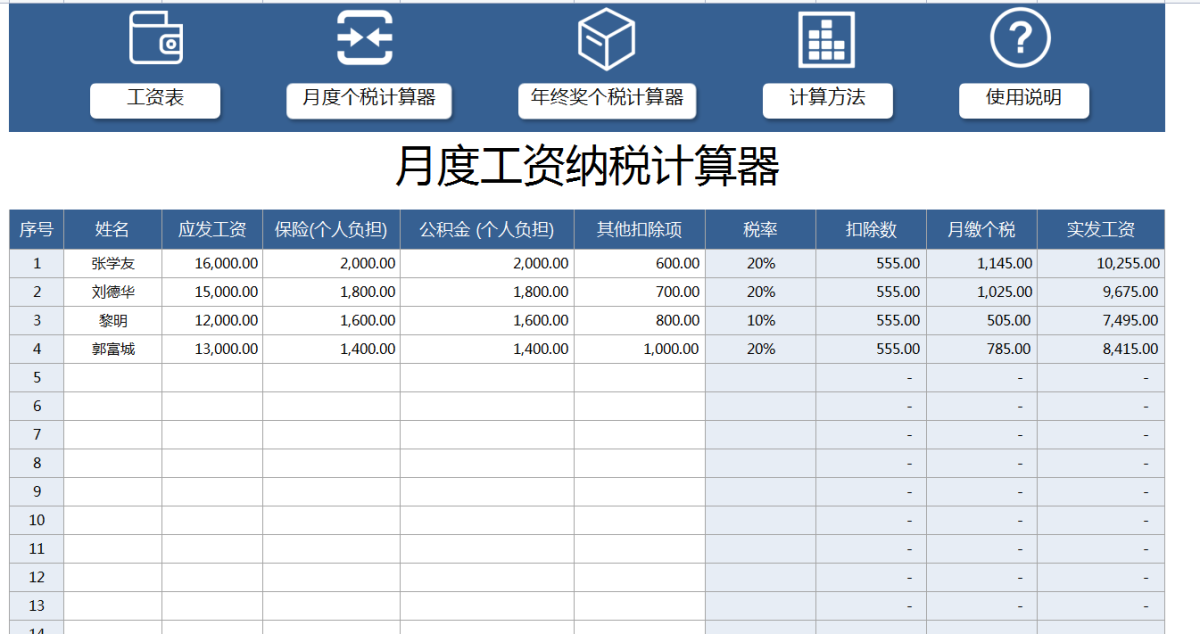Select the 实发工资 header cell
The width and height of the screenshot is (1200, 634).
point(1100,229)
